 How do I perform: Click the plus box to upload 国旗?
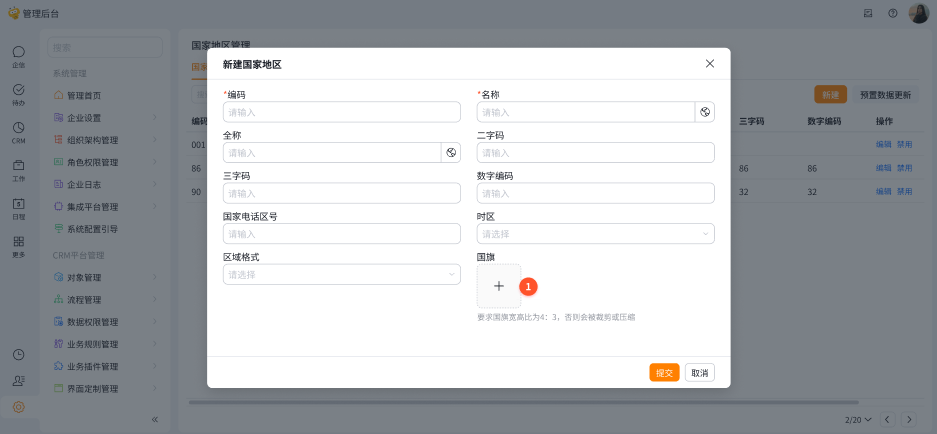[x=499, y=286]
